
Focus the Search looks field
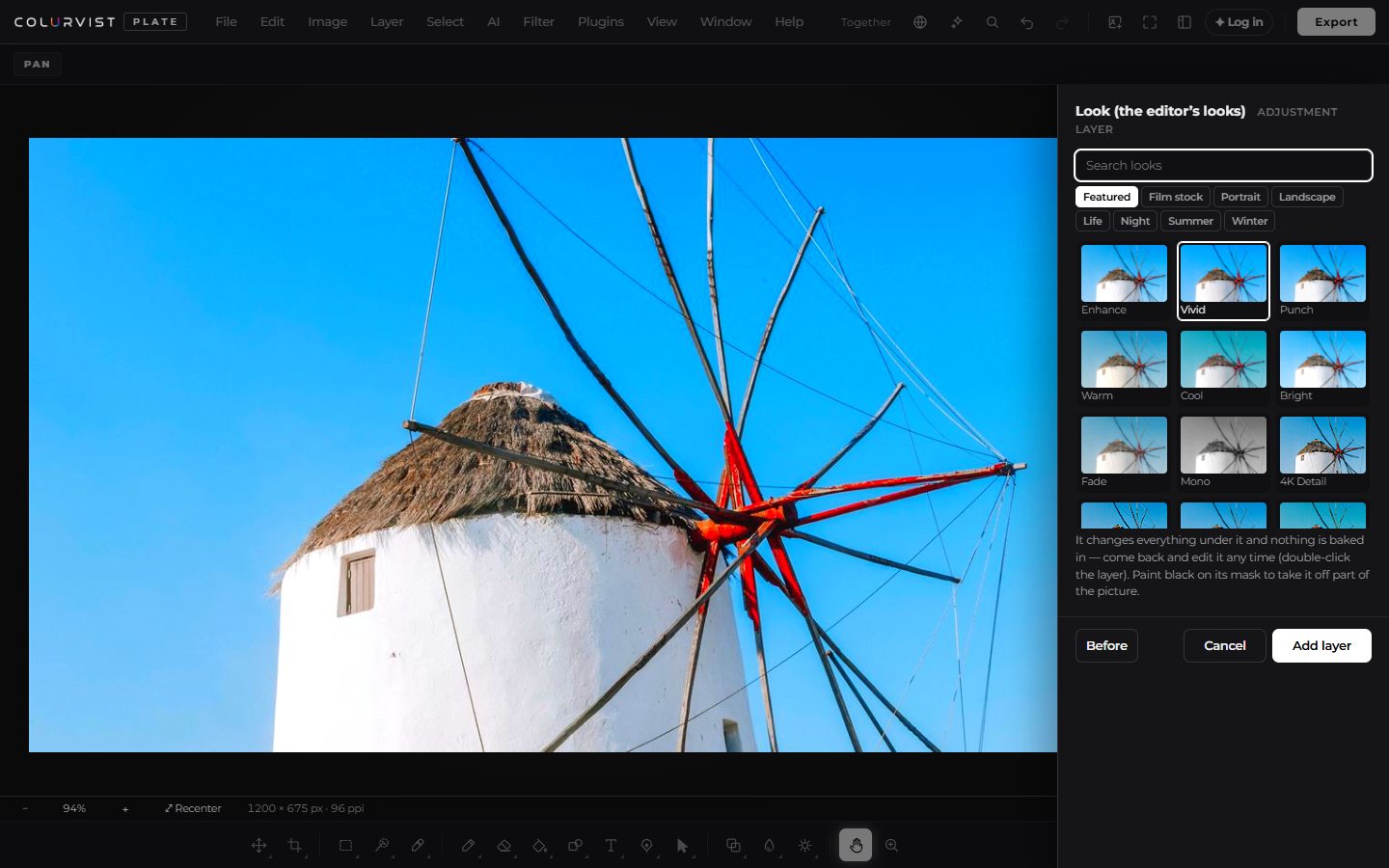(x=1223, y=166)
